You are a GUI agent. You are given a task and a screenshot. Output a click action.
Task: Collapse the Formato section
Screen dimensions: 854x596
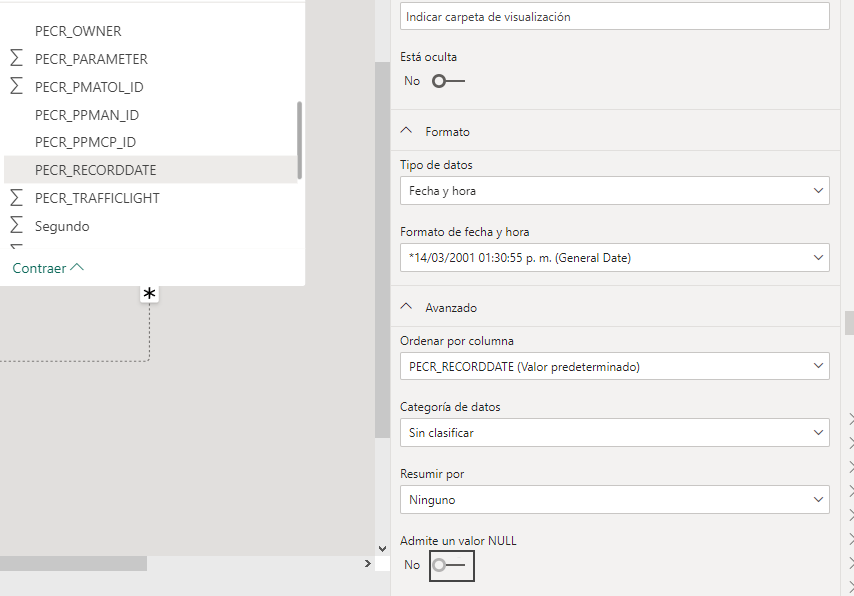pyautogui.click(x=406, y=131)
